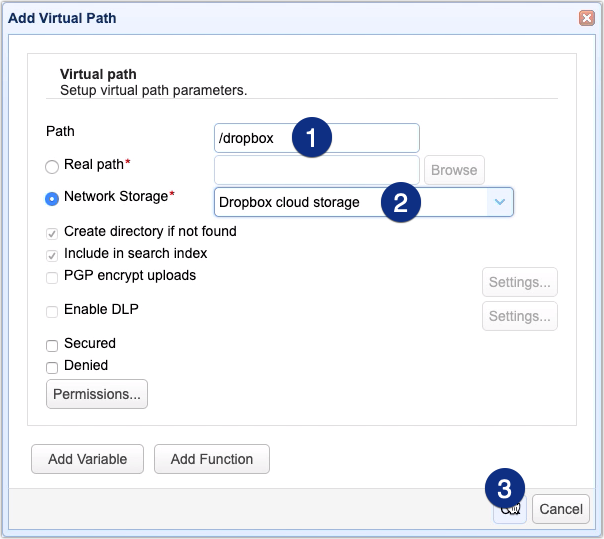
Task: Toggle Create directory if not found
Action: [52, 232]
